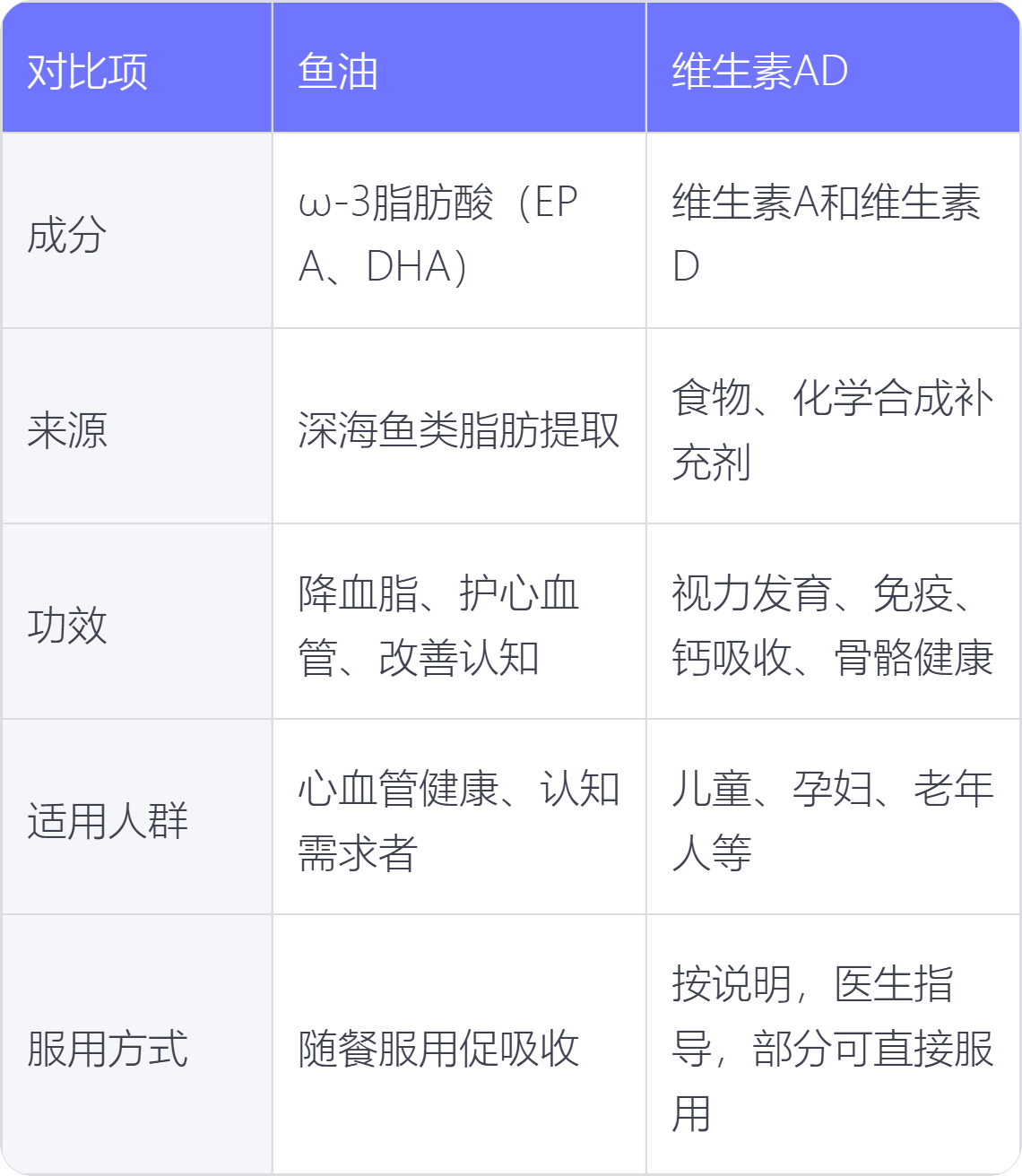This screenshot has height=1176, width=1022.
Task: Click the 儿童、孕妇、老年人等 cell
Action: [833, 817]
